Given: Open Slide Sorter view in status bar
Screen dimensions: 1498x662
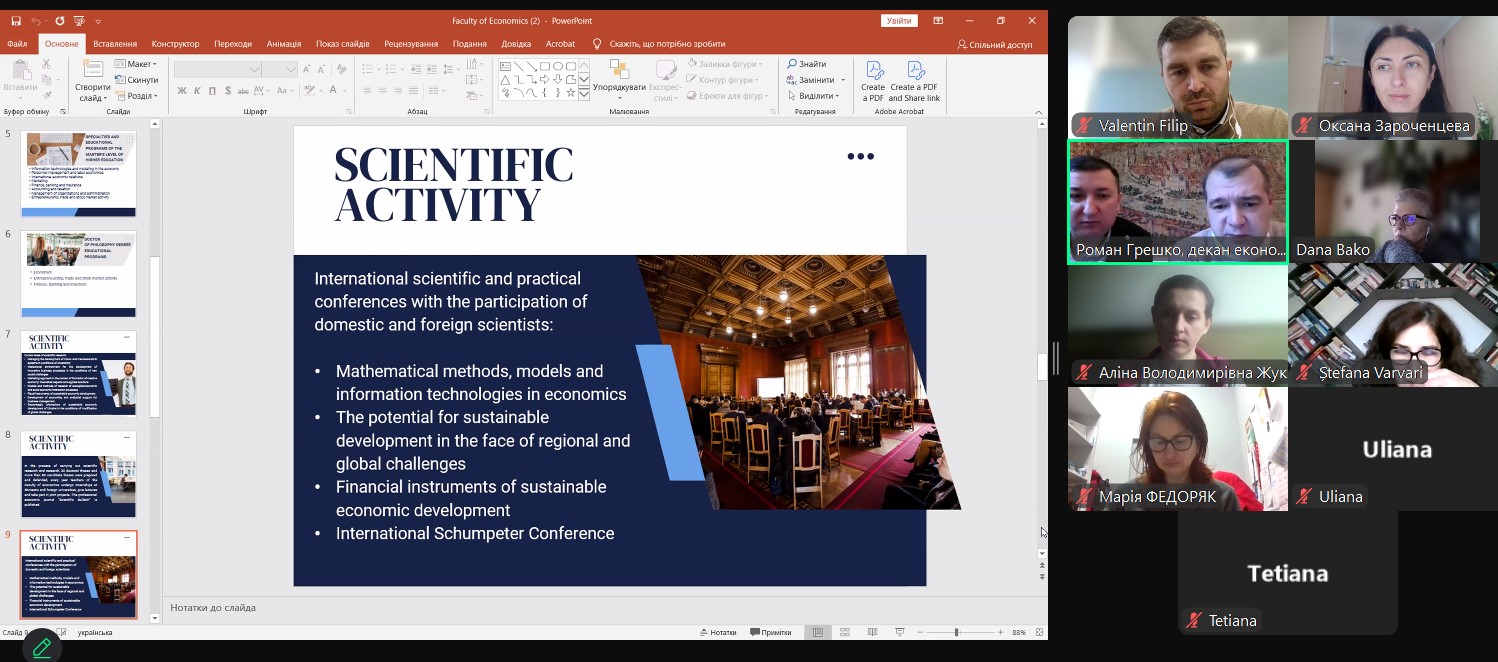Looking at the screenshot, I should [x=845, y=632].
